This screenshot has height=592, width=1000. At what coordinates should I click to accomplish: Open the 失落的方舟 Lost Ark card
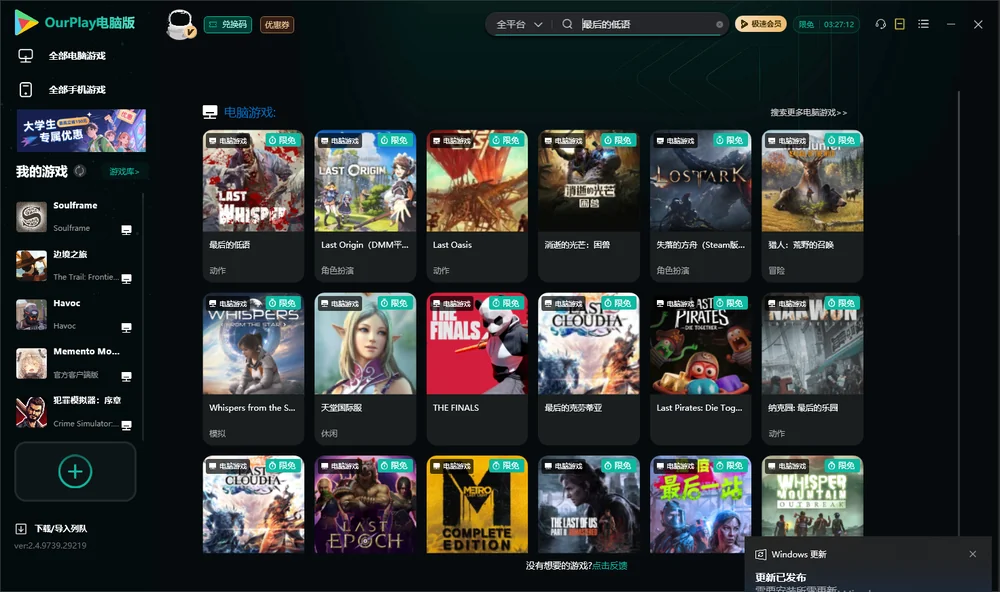700,206
